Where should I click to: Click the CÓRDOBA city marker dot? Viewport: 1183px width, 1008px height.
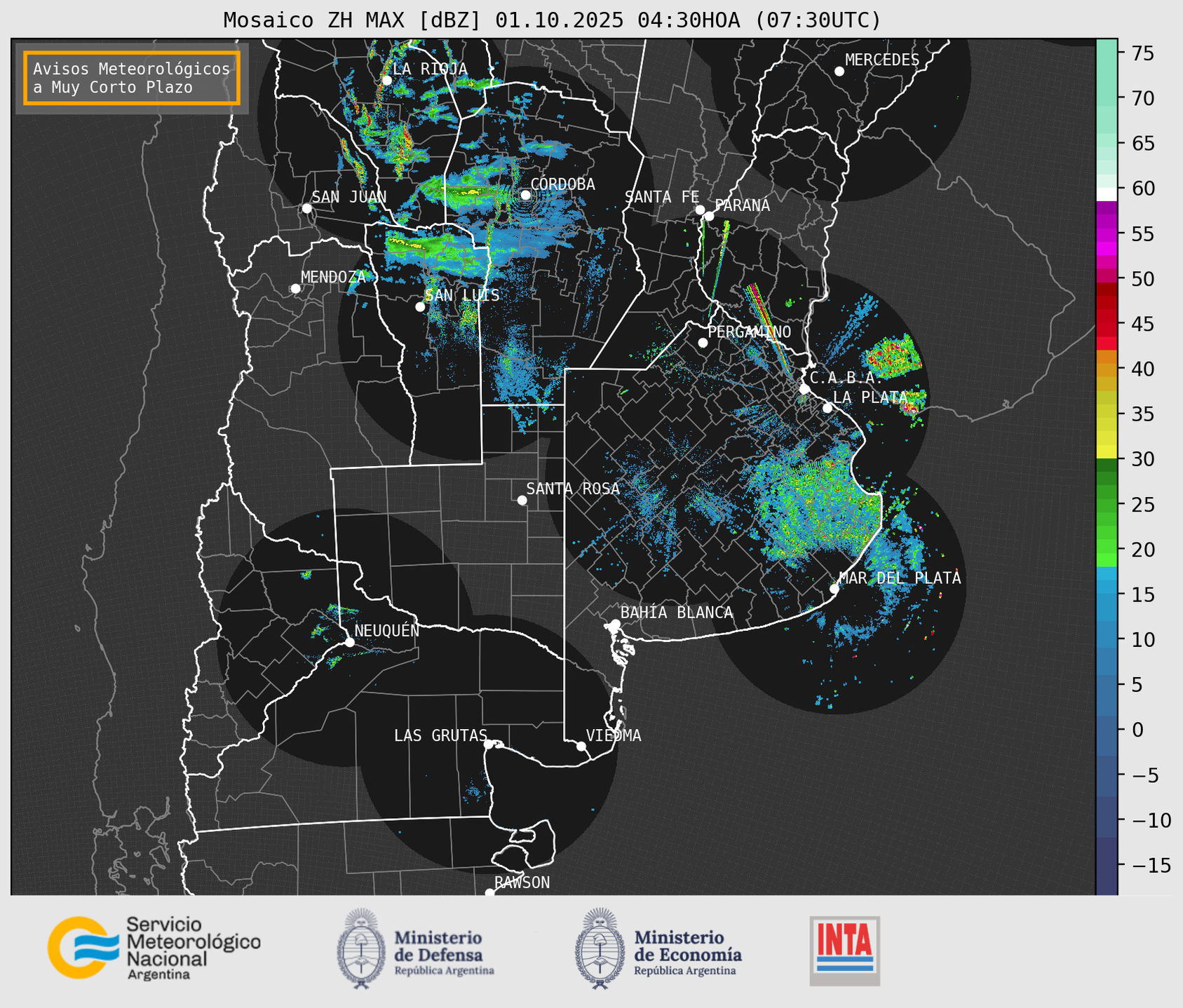(x=525, y=195)
